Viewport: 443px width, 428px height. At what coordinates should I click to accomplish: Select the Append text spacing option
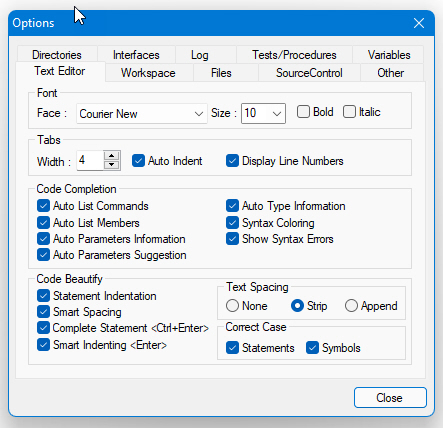(x=351, y=306)
